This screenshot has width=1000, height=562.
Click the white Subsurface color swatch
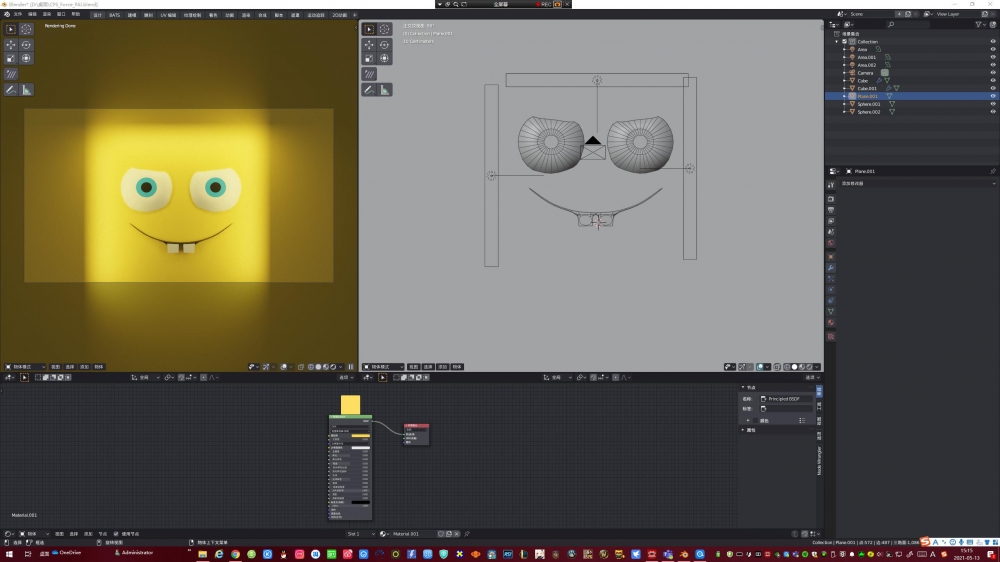(x=360, y=448)
